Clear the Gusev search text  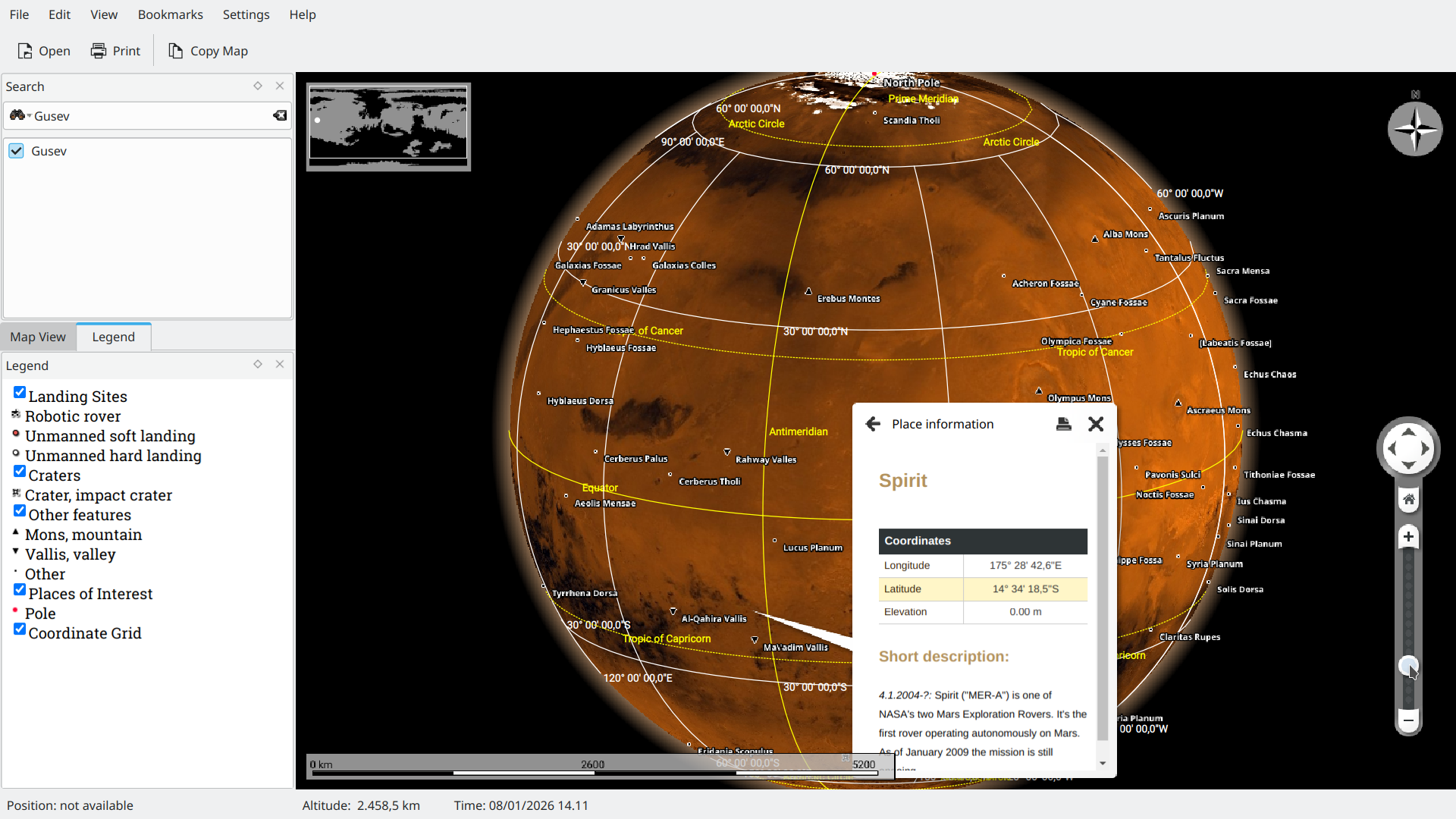click(280, 115)
